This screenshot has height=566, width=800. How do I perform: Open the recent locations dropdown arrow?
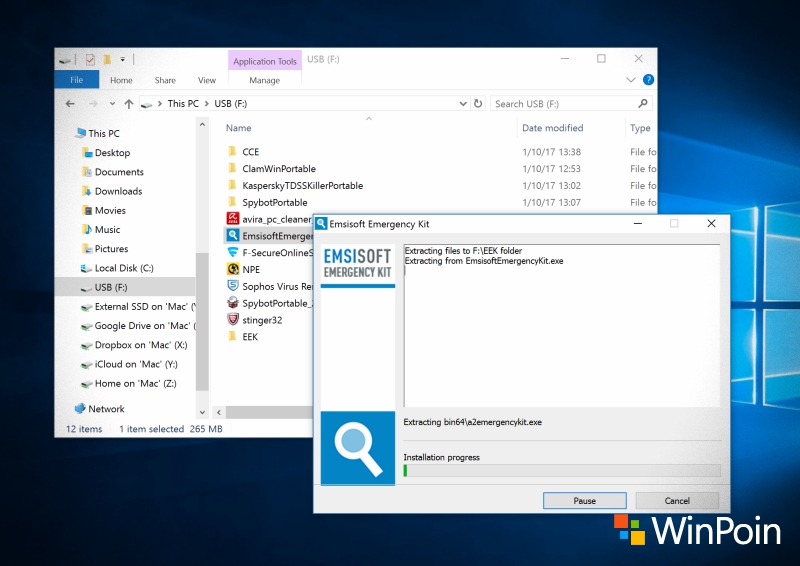click(112, 104)
